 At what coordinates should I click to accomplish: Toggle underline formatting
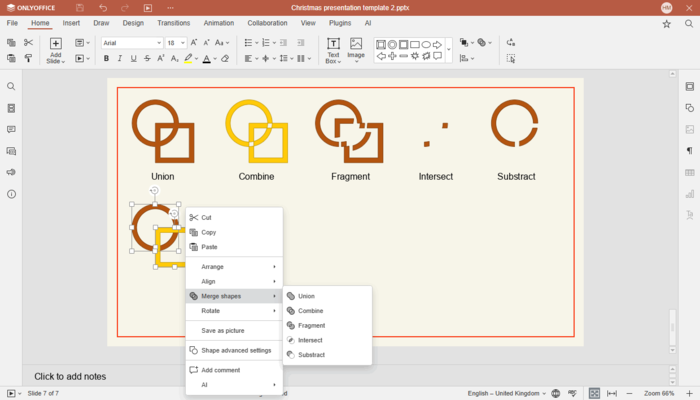[133, 59]
